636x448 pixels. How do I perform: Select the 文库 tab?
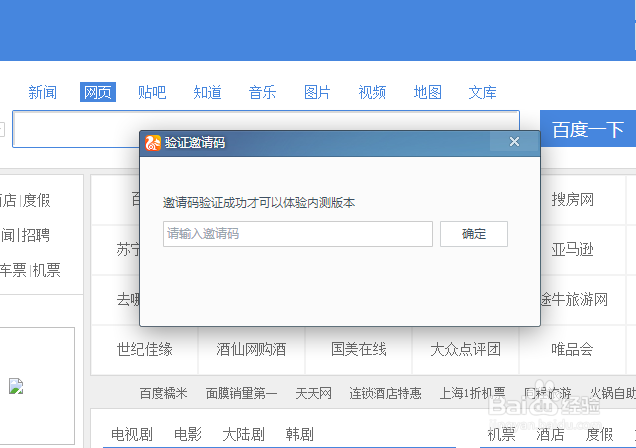coord(482,92)
